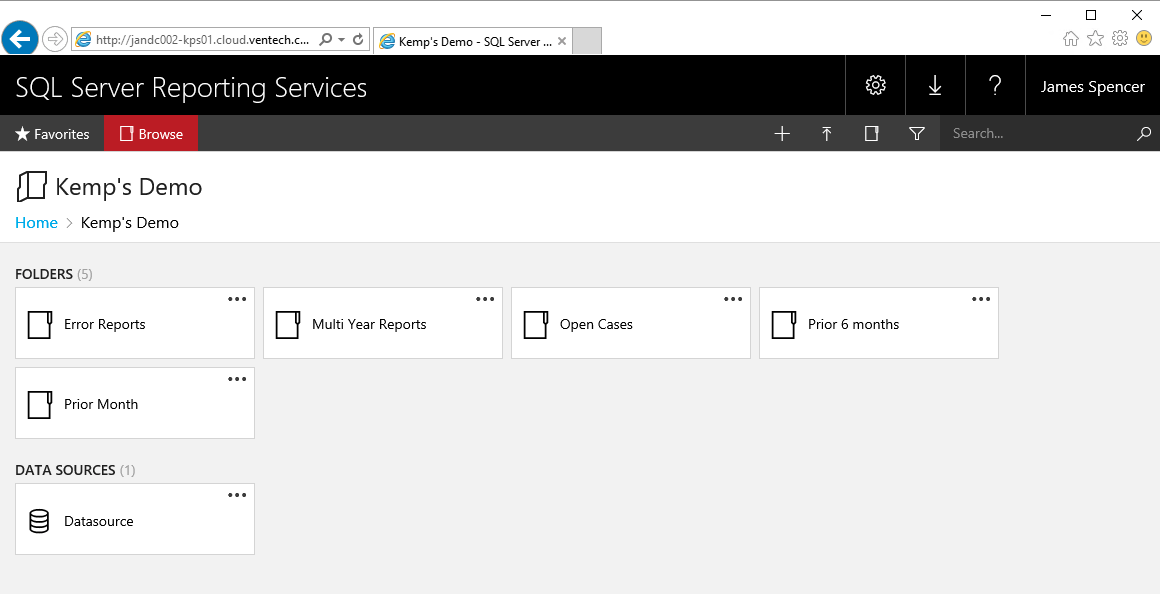This screenshot has height=594, width=1160.
Task: Expand the ellipsis menu on Error Reports
Action: click(237, 299)
